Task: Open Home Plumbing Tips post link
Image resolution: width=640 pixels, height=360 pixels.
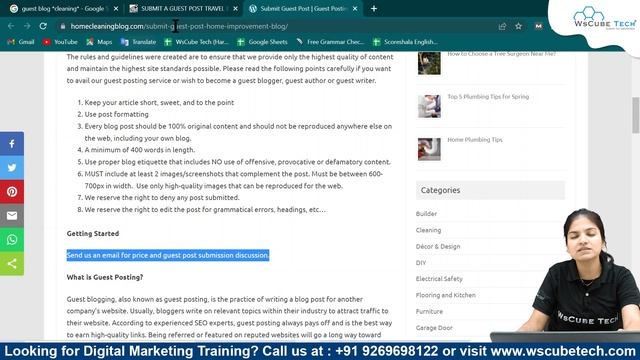Action: click(x=475, y=140)
